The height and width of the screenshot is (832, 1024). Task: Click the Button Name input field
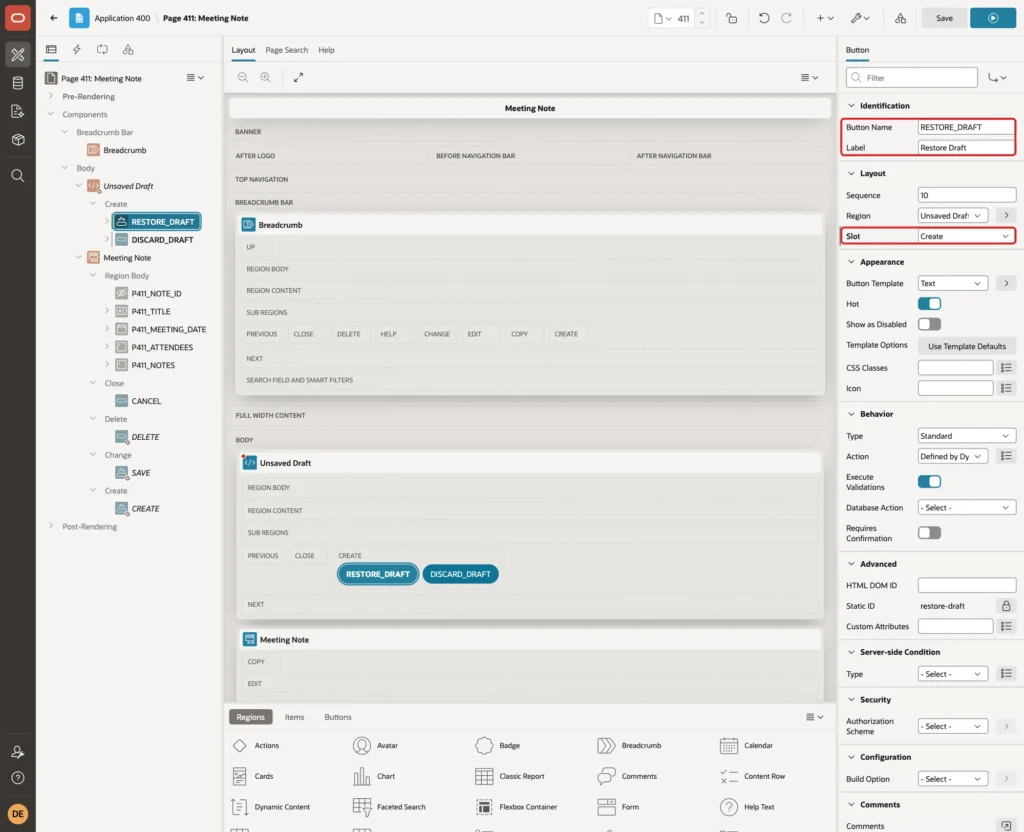coord(966,127)
